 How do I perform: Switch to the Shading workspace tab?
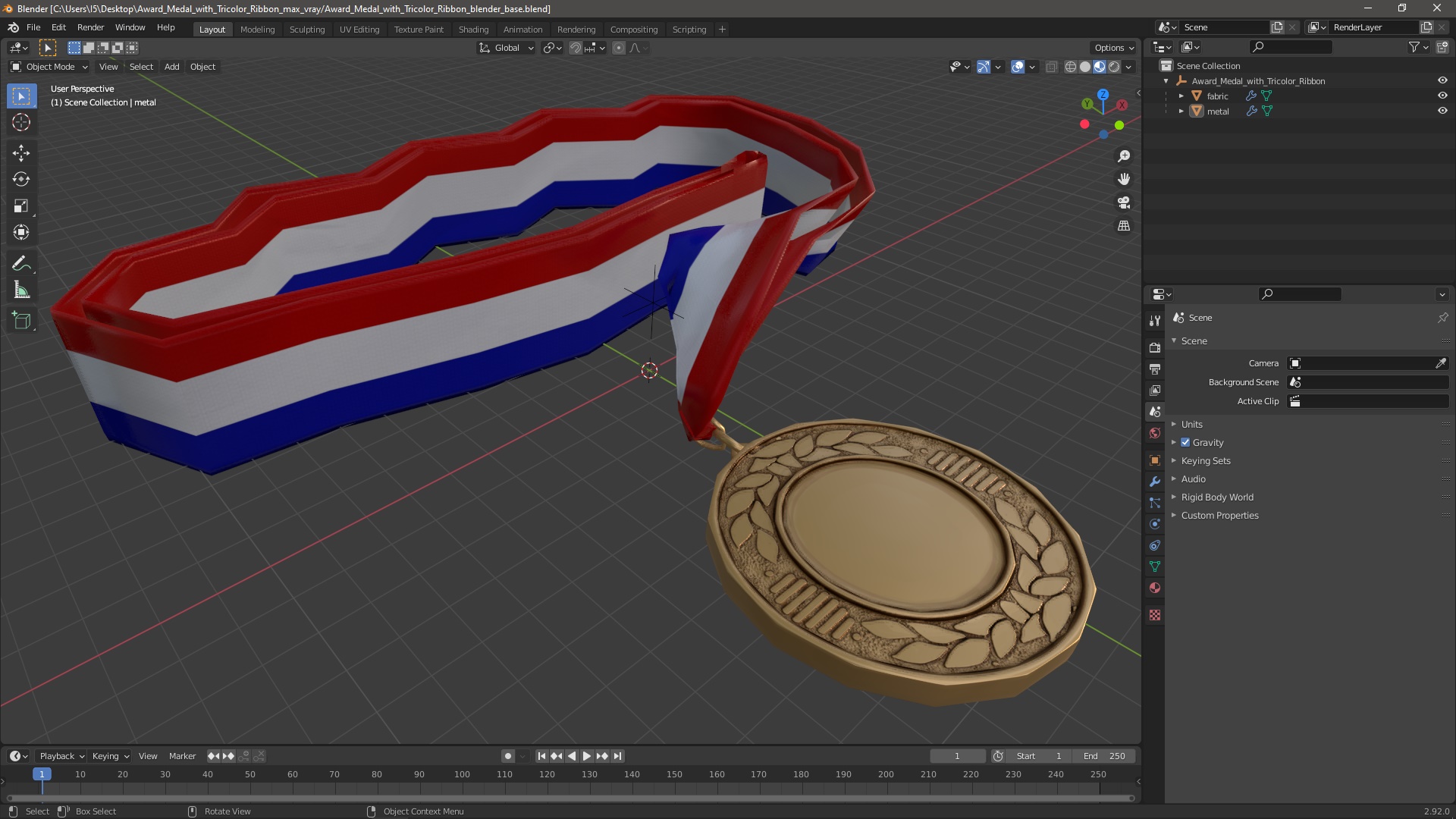click(473, 30)
